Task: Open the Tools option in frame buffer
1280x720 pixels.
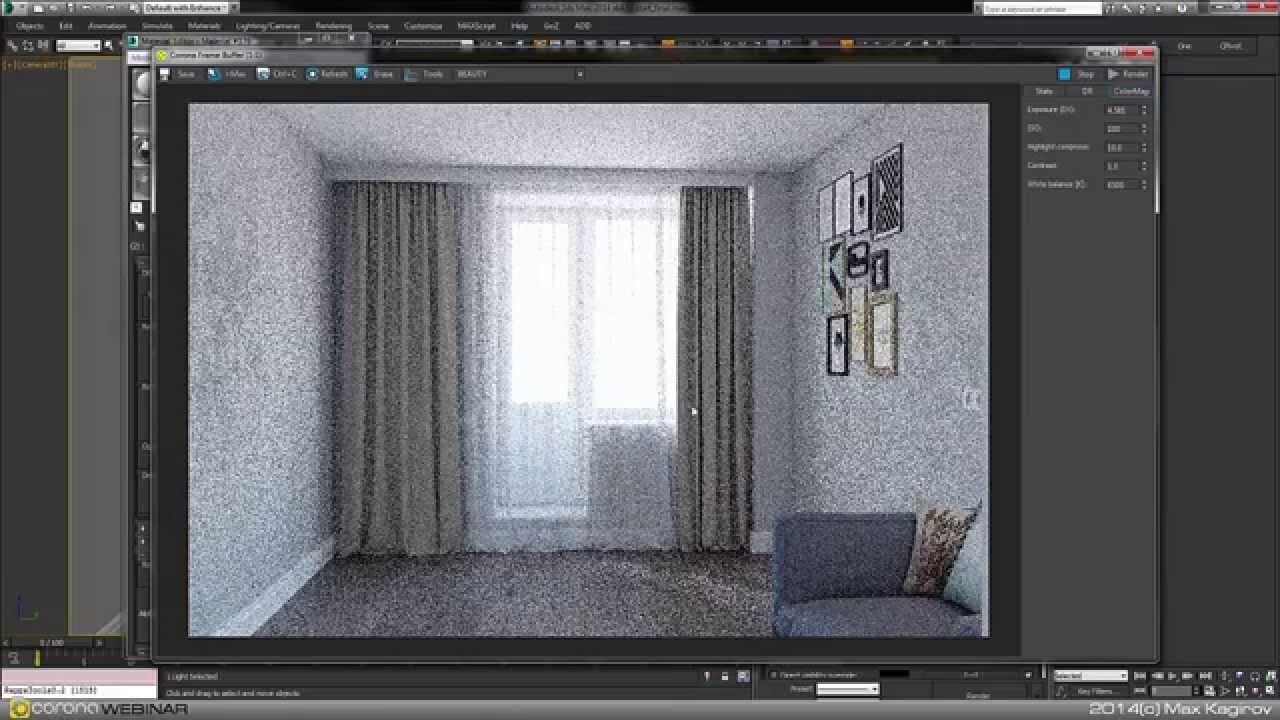Action: tap(424, 74)
